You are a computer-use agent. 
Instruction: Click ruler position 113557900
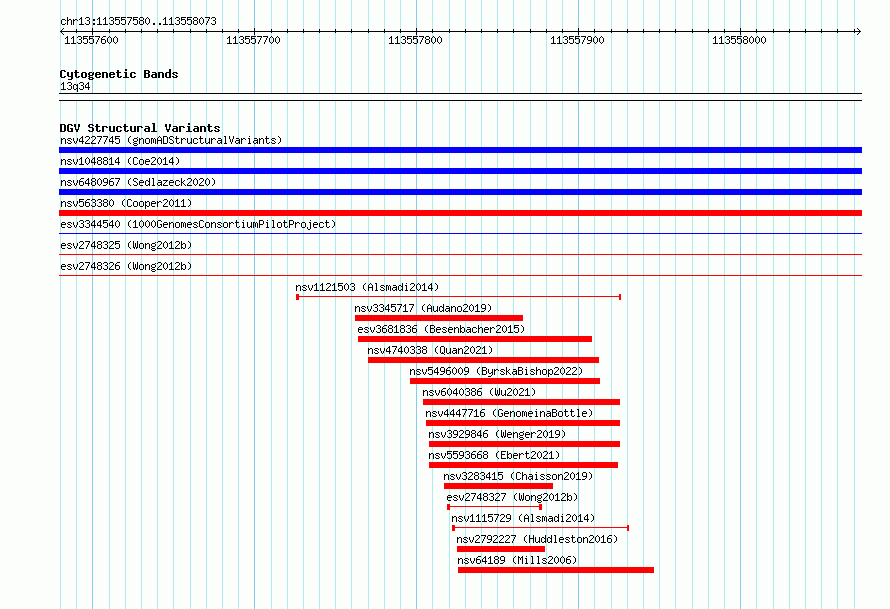click(x=577, y=40)
